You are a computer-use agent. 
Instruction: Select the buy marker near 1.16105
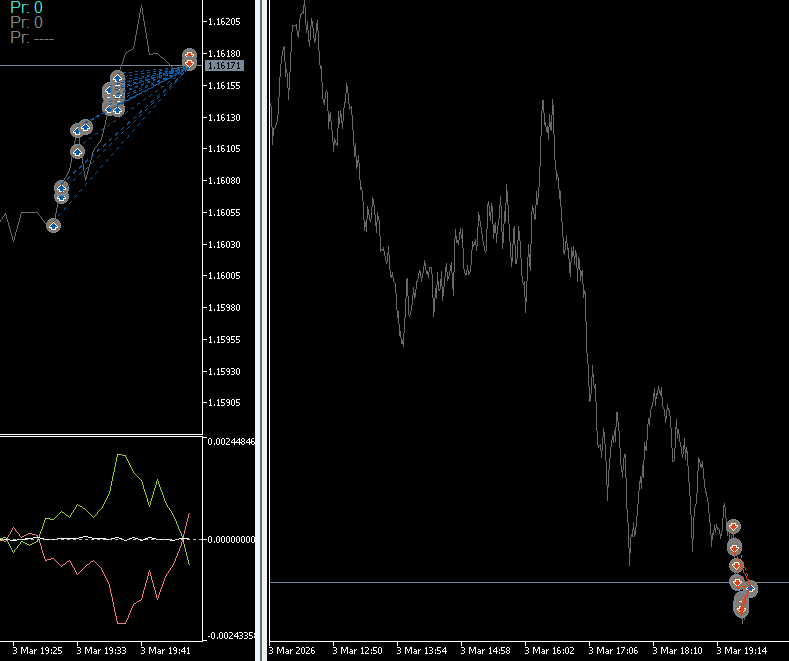[77, 151]
